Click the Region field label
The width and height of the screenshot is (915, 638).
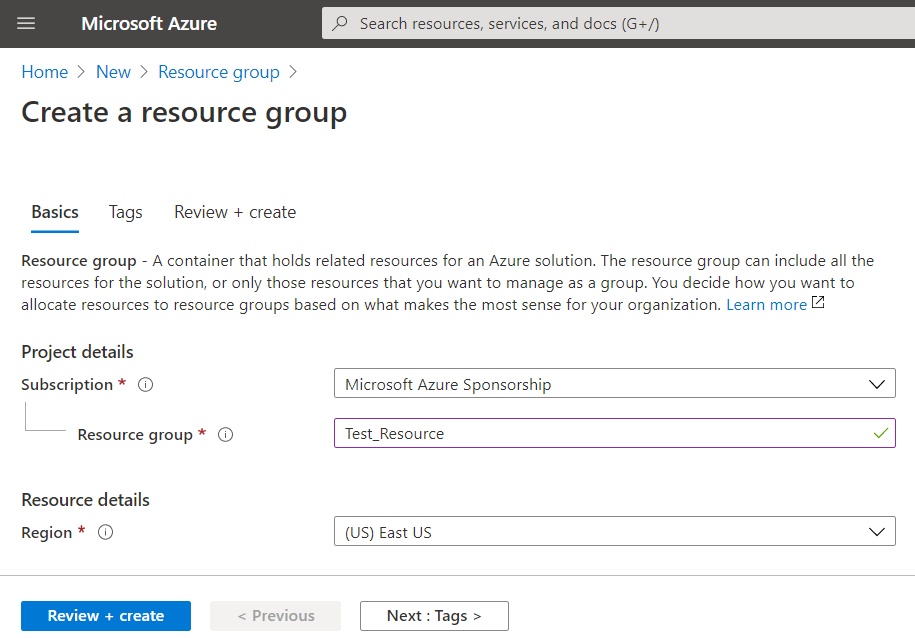coord(47,532)
